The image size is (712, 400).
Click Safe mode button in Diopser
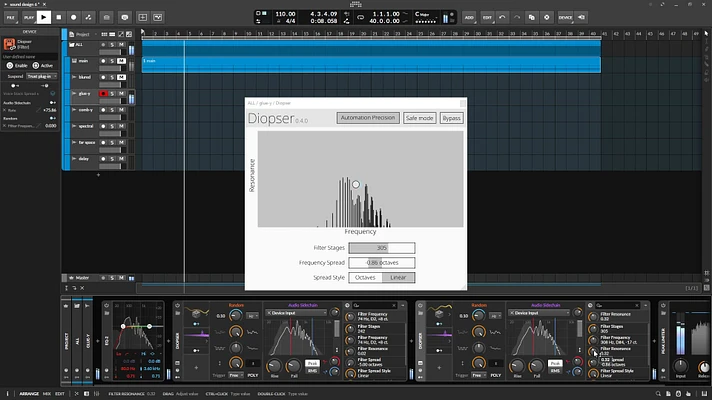[419, 118]
